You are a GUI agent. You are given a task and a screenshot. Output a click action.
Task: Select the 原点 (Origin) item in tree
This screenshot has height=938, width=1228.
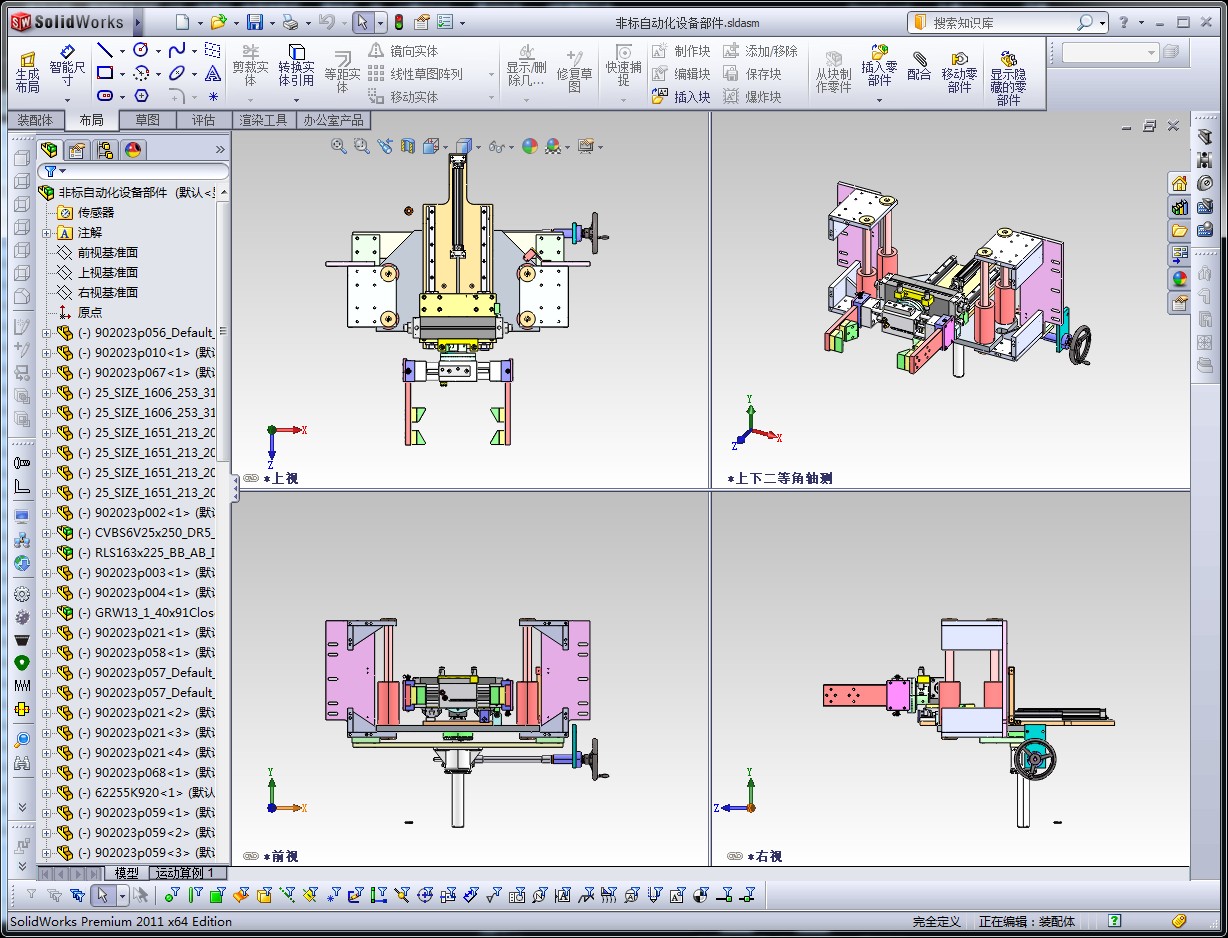(79, 313)
